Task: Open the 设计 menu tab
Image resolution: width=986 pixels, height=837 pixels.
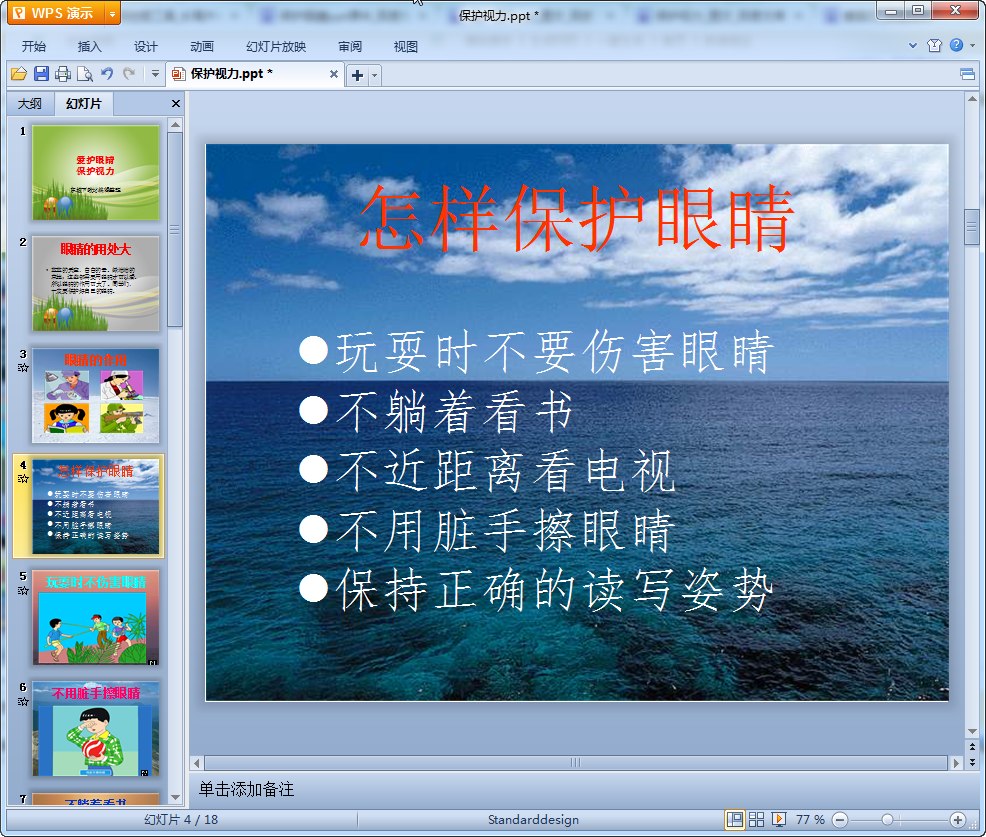Action: tap(145, 47)
